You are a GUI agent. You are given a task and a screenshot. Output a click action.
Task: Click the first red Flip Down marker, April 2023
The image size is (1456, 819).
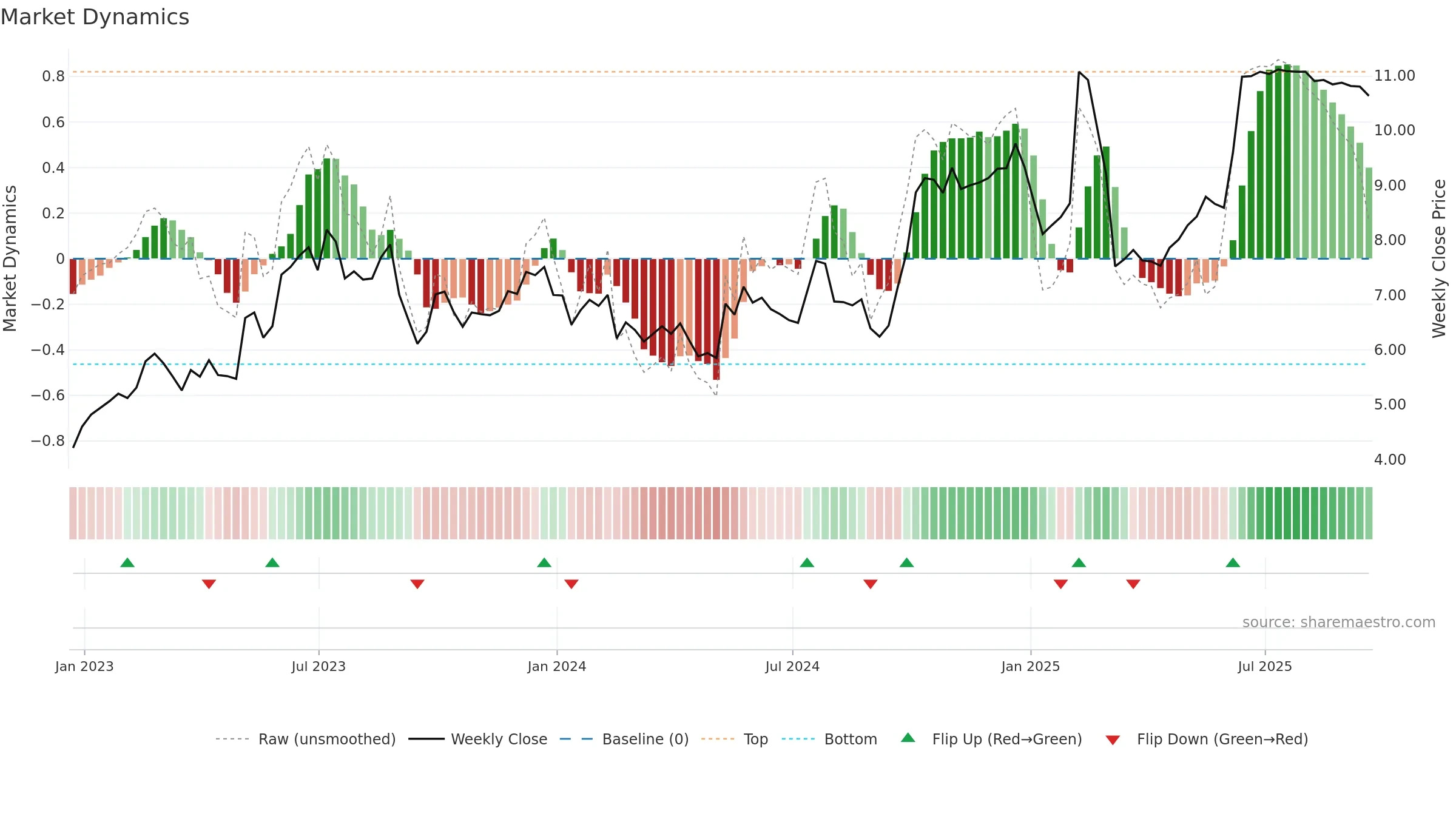coord(209,584)
